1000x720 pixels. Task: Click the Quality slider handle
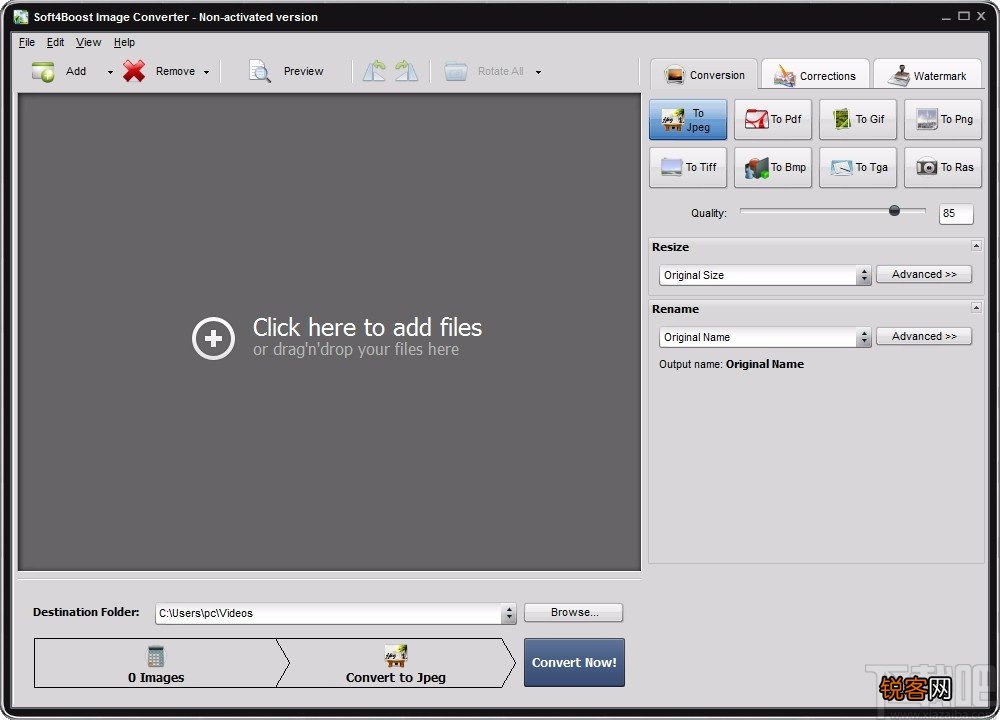(894, 210)
